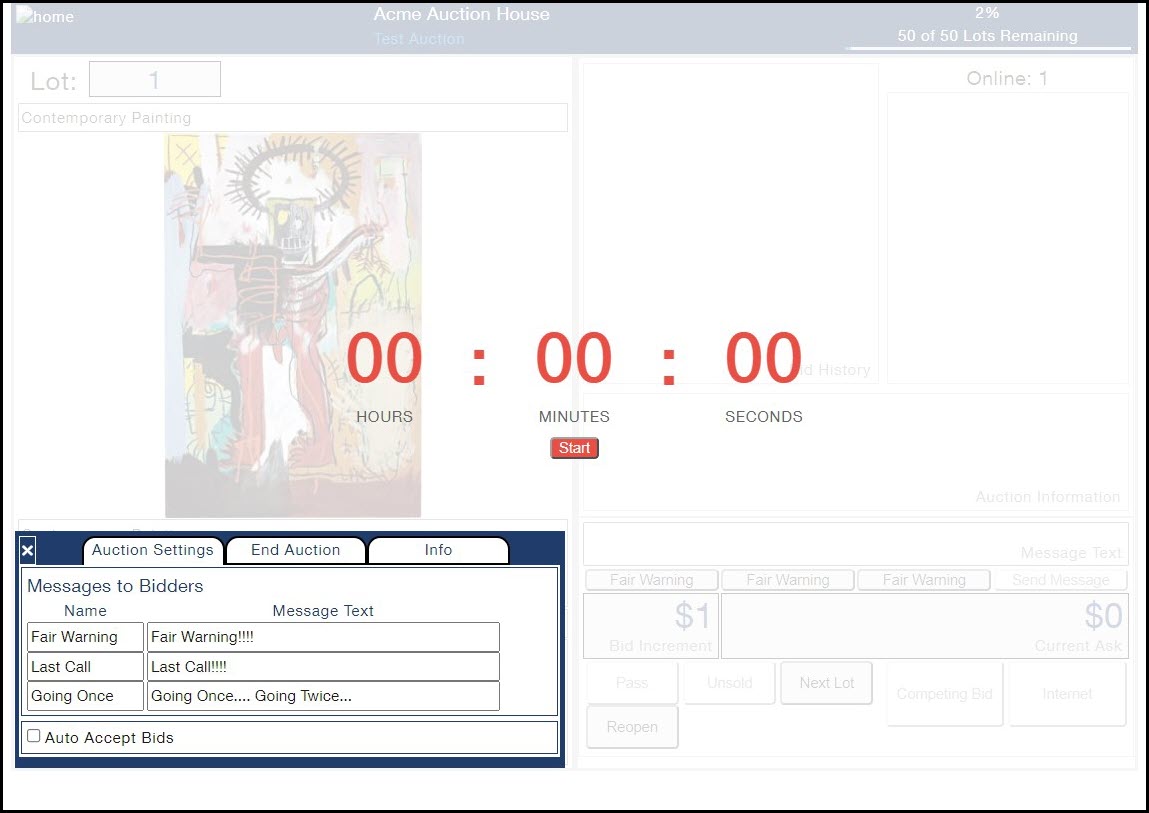This screenshot has height=813, width=1149.
Task: Click the painting lot image
Action: [x=292, y=325]
